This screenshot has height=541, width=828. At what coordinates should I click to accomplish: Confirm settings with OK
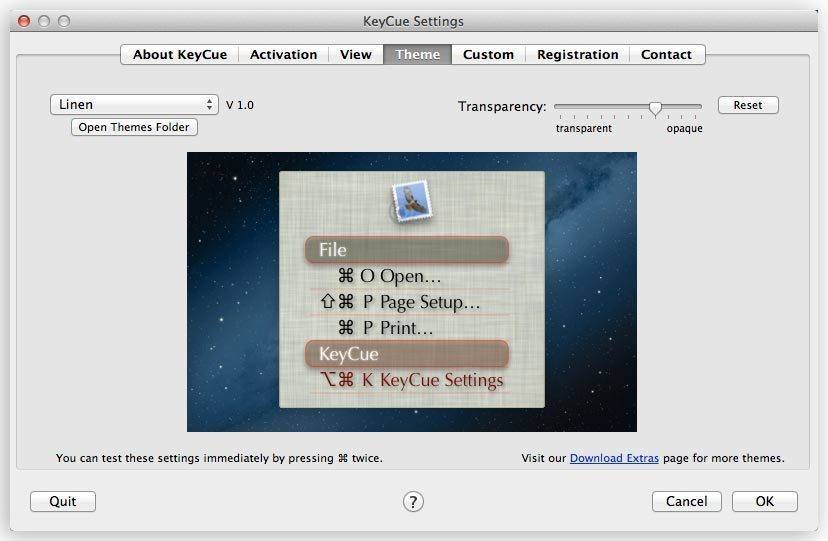tap(765, 501)
